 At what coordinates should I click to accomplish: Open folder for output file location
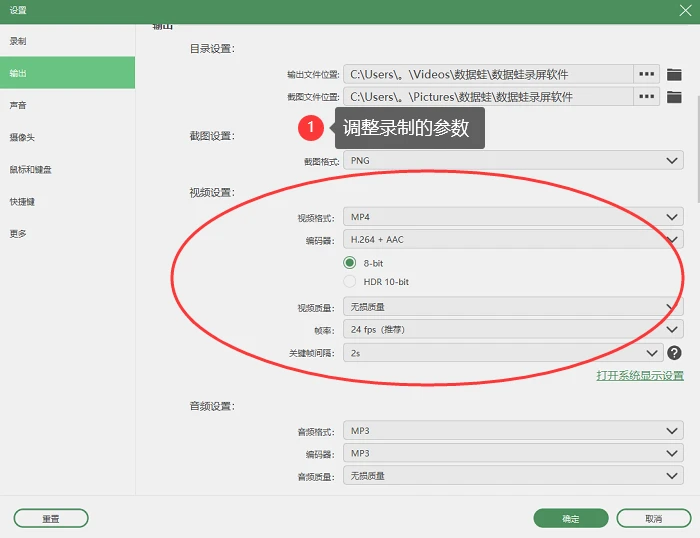674,75
